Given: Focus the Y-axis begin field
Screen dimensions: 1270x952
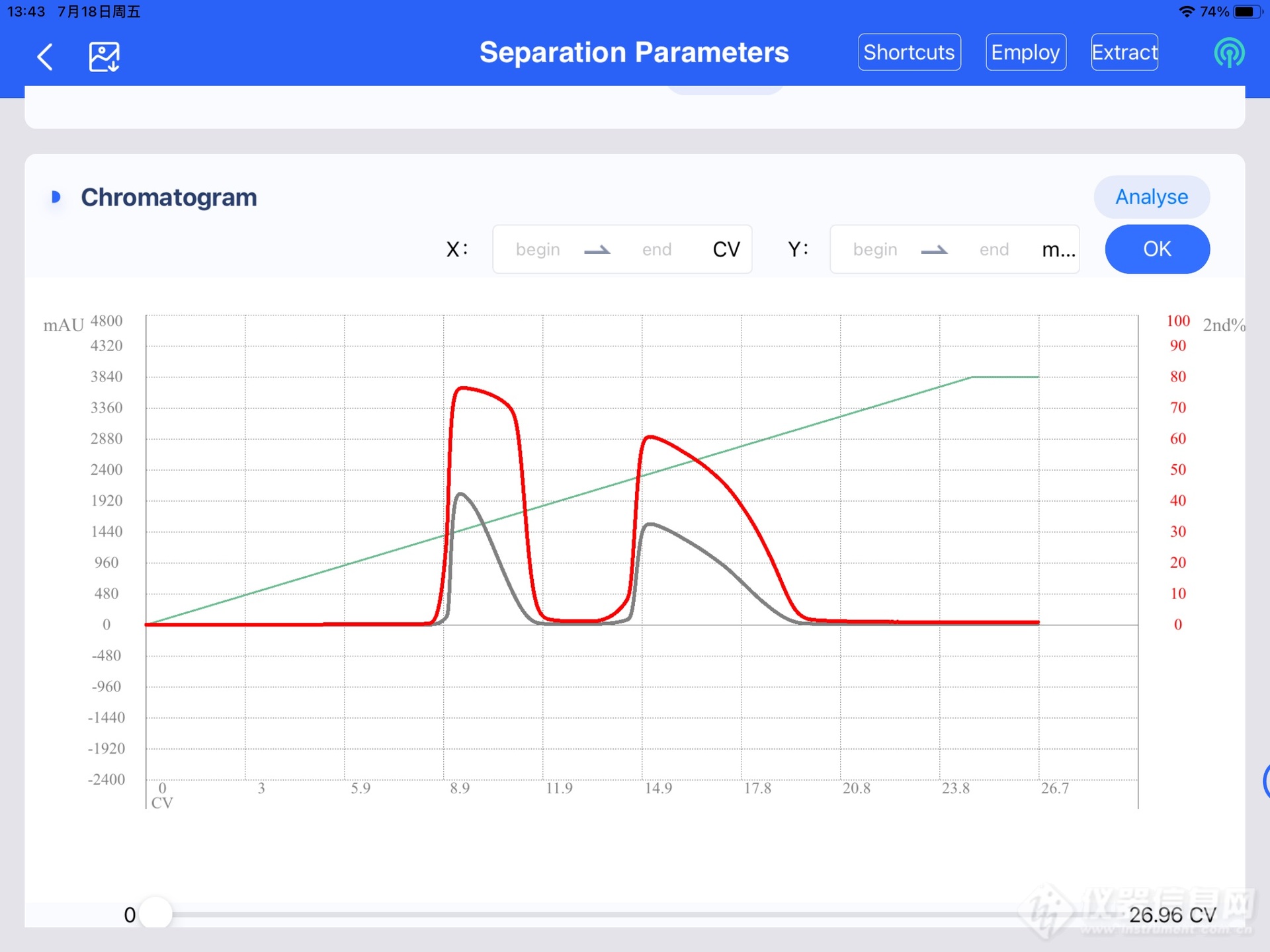Looking at the screenshot, I should click(874, 250).
